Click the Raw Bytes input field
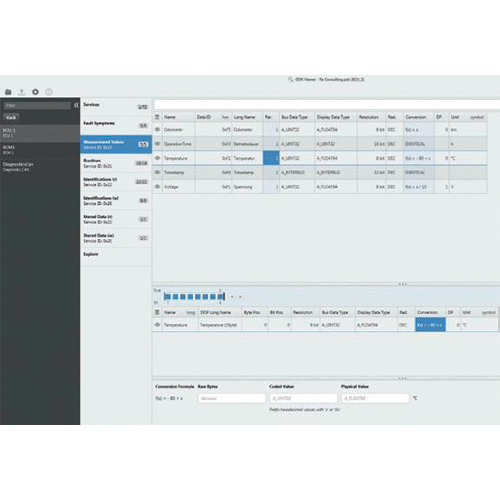 231,398
